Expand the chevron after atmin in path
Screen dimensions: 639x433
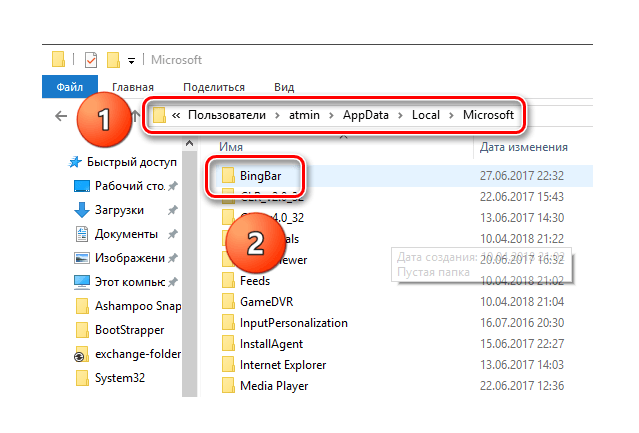pos(331,116)
